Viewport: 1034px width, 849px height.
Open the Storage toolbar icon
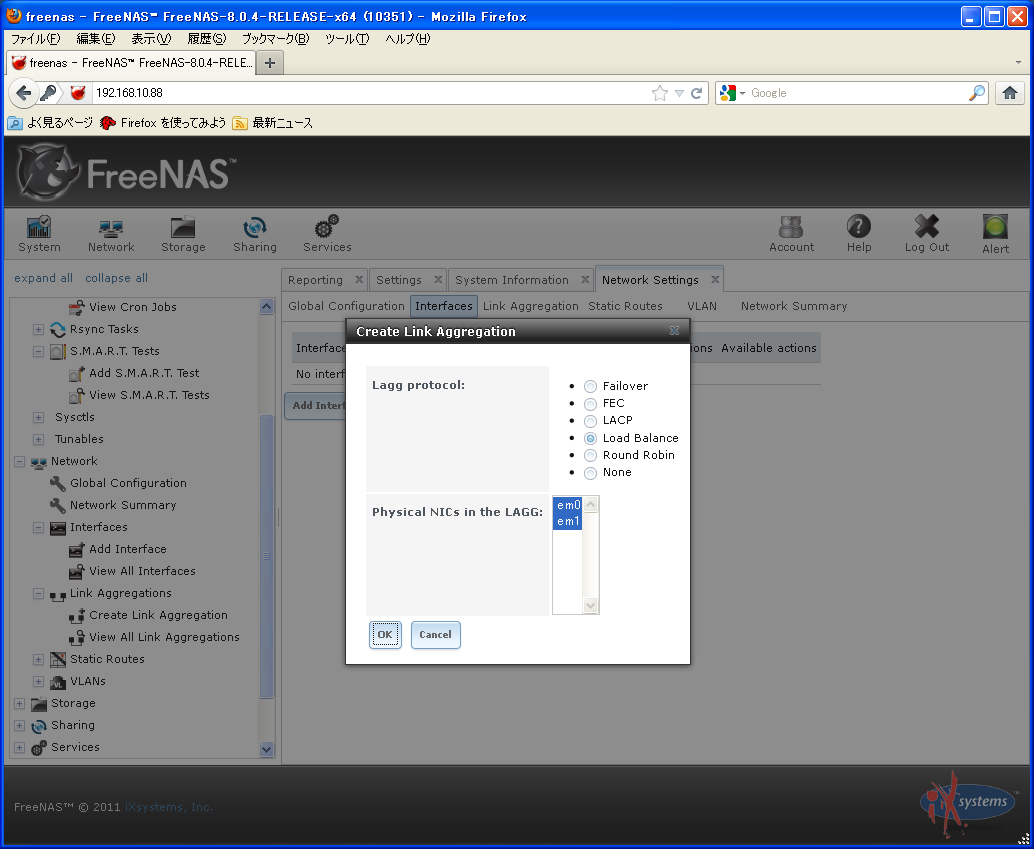click(183, 234)
